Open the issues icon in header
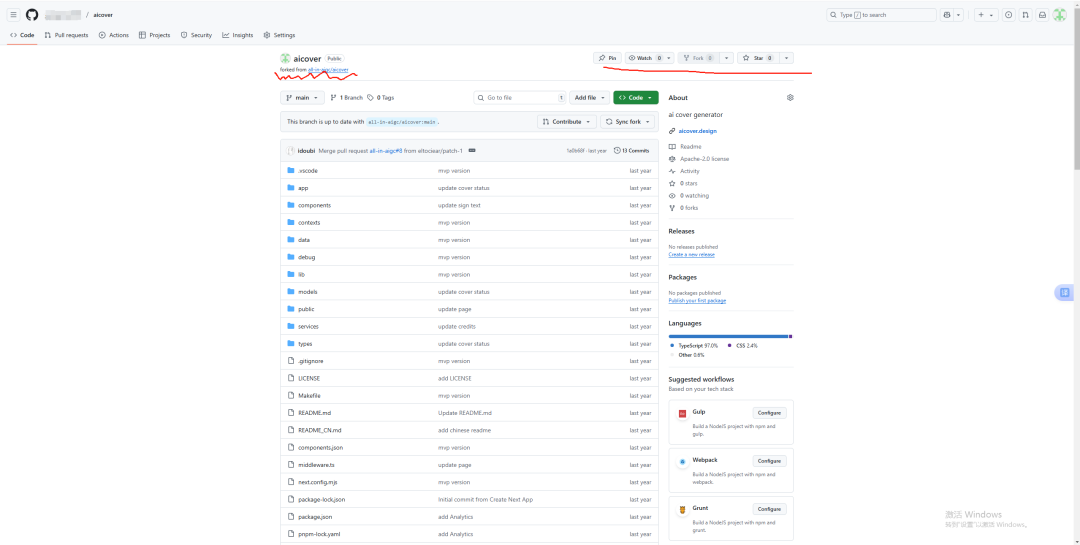This screenshot has width=1080, height=545. coord(1008,15)
